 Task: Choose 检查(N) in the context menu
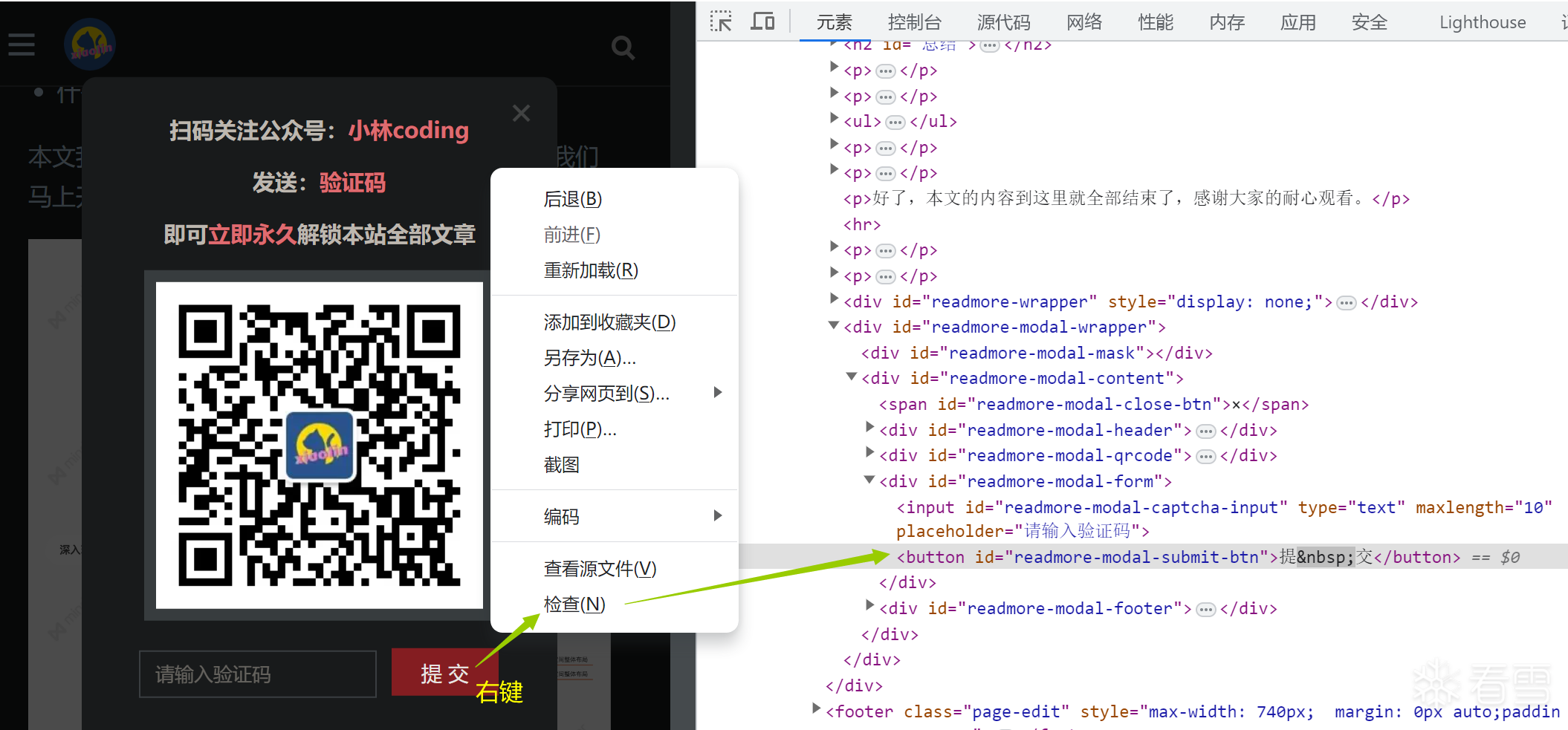574,604
